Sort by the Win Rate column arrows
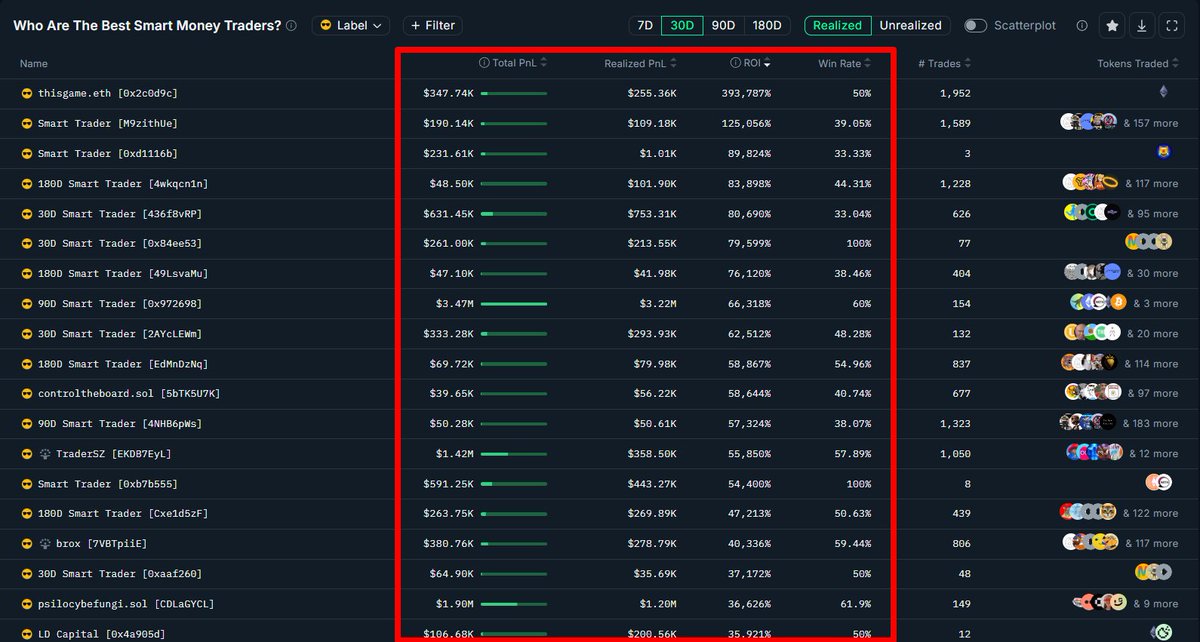This screenshot has width=1200, height=642. tap(866, 63)
